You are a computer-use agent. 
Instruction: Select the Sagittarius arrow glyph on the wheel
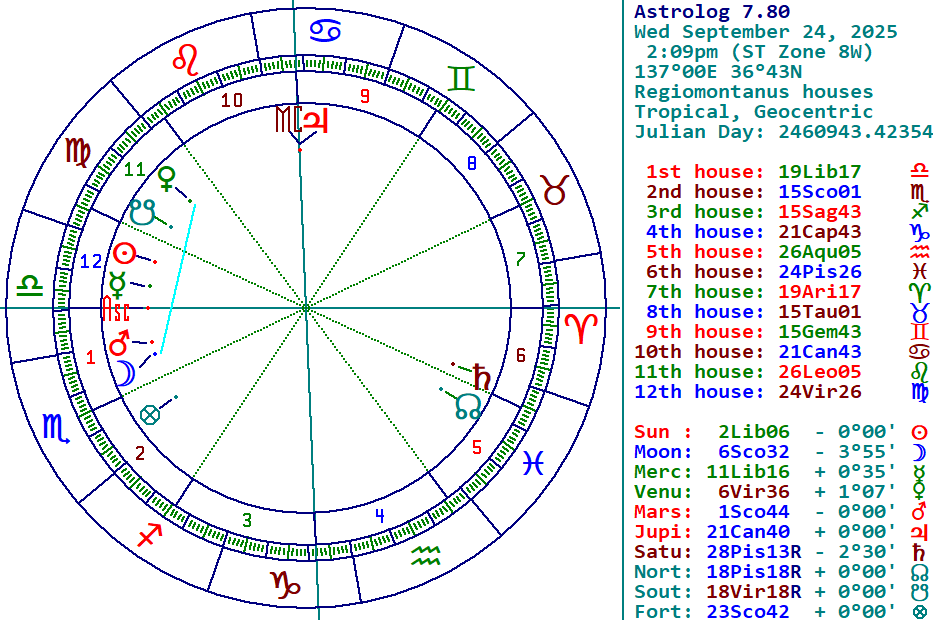[x=150, y=534]
